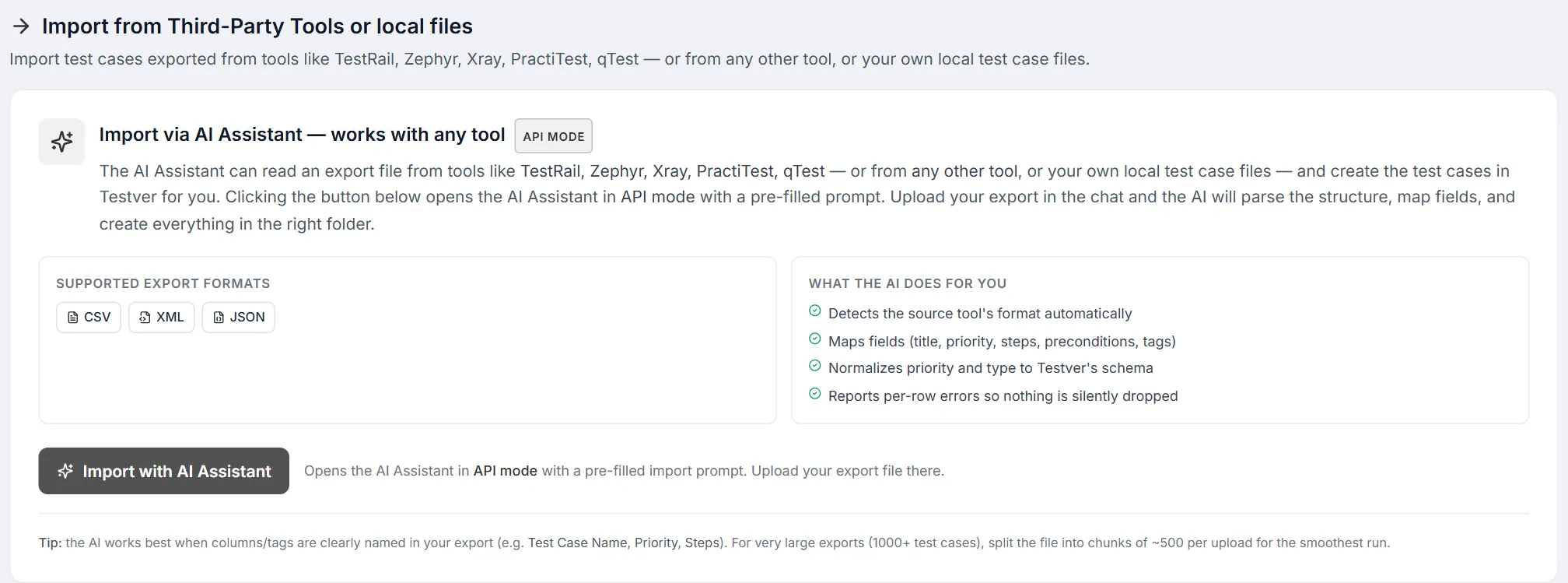1568x583 pixels.
Task: Click the 'SUPPORTED EXPORT FORMATS' label
Action: [163, 283]
